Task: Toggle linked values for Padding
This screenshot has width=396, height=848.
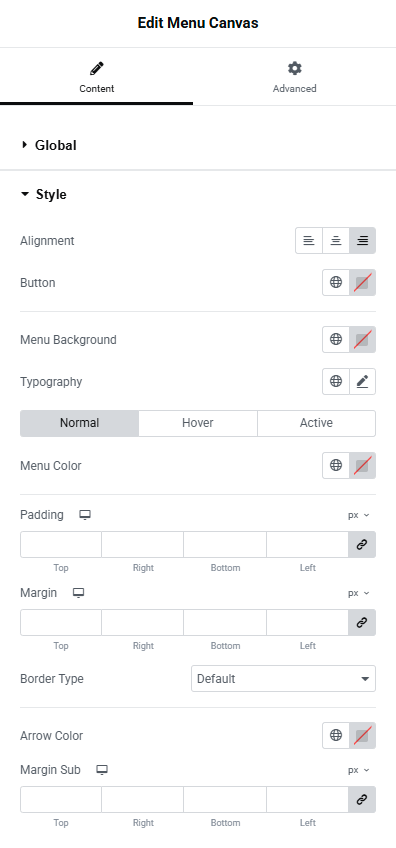Action: (x=362, y=545)
